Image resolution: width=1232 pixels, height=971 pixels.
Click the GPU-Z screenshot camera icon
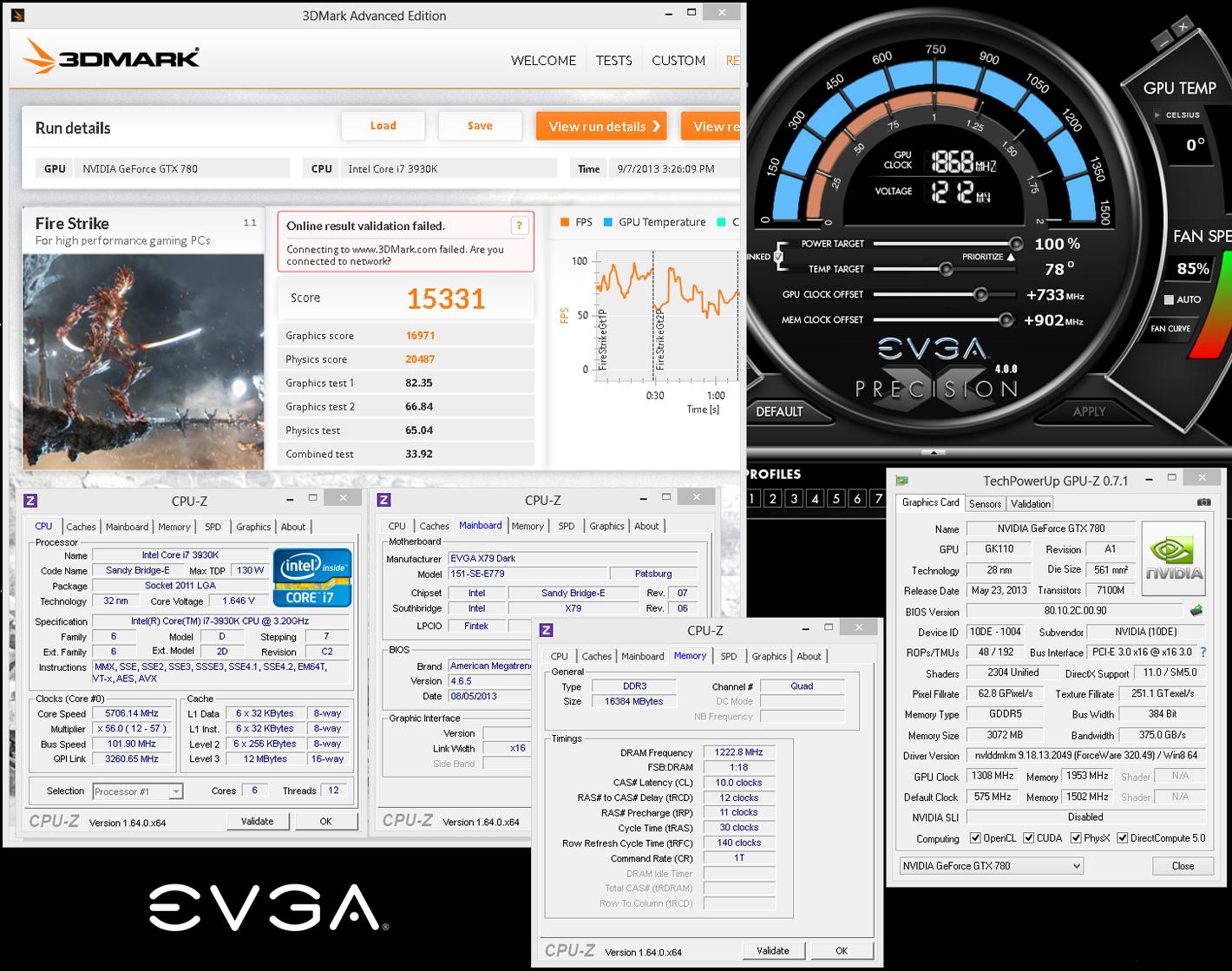1203,502
